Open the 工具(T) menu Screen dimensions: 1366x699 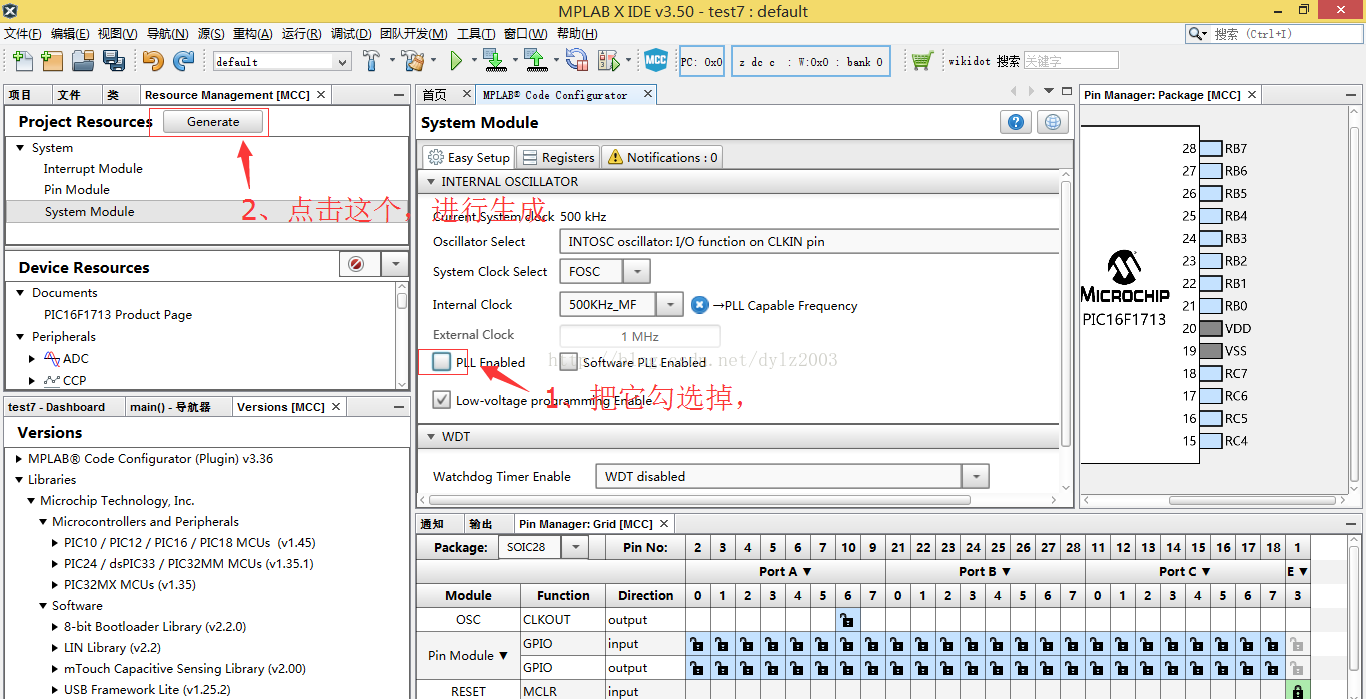476,33
